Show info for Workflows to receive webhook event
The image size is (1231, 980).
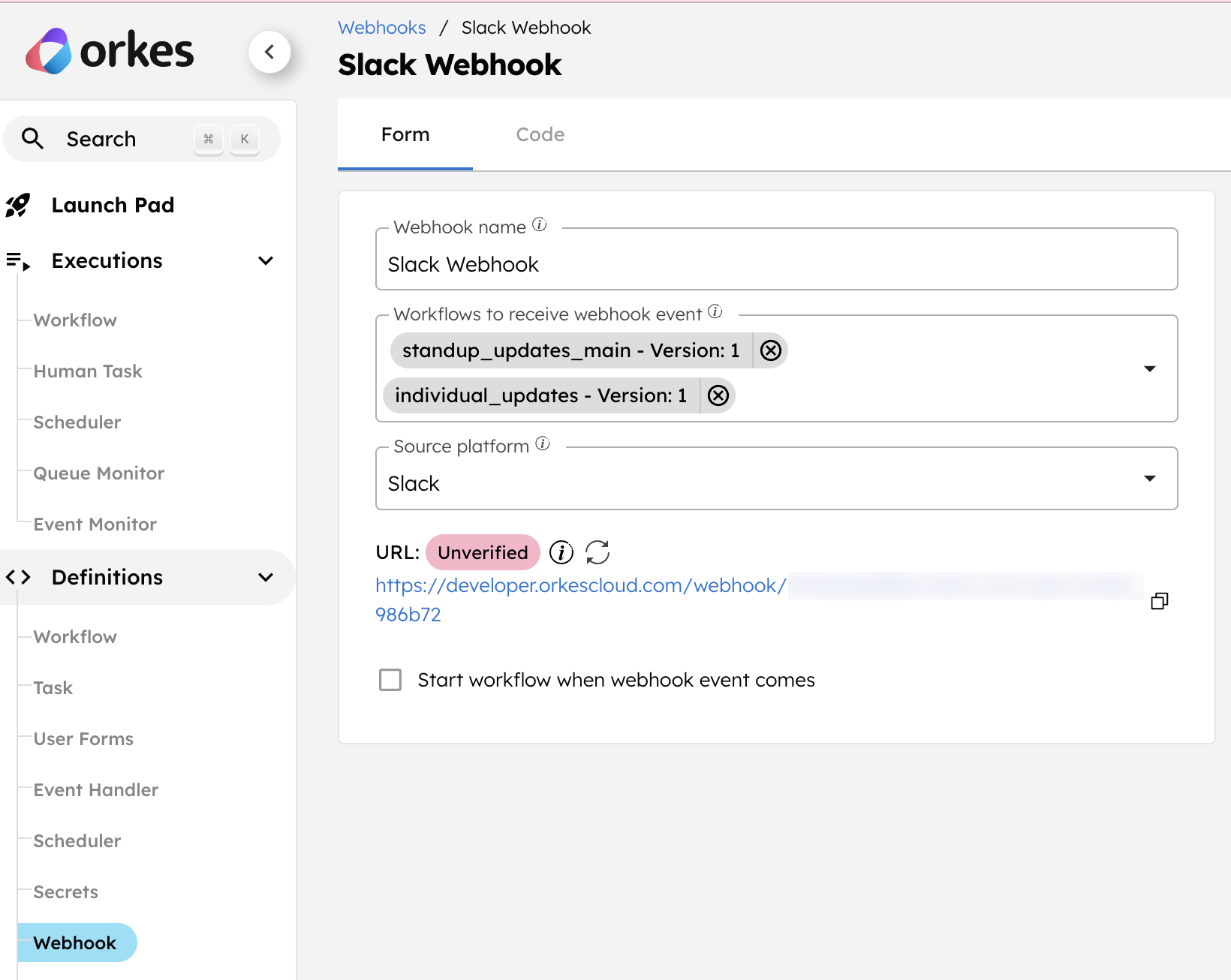pos(715,311)
